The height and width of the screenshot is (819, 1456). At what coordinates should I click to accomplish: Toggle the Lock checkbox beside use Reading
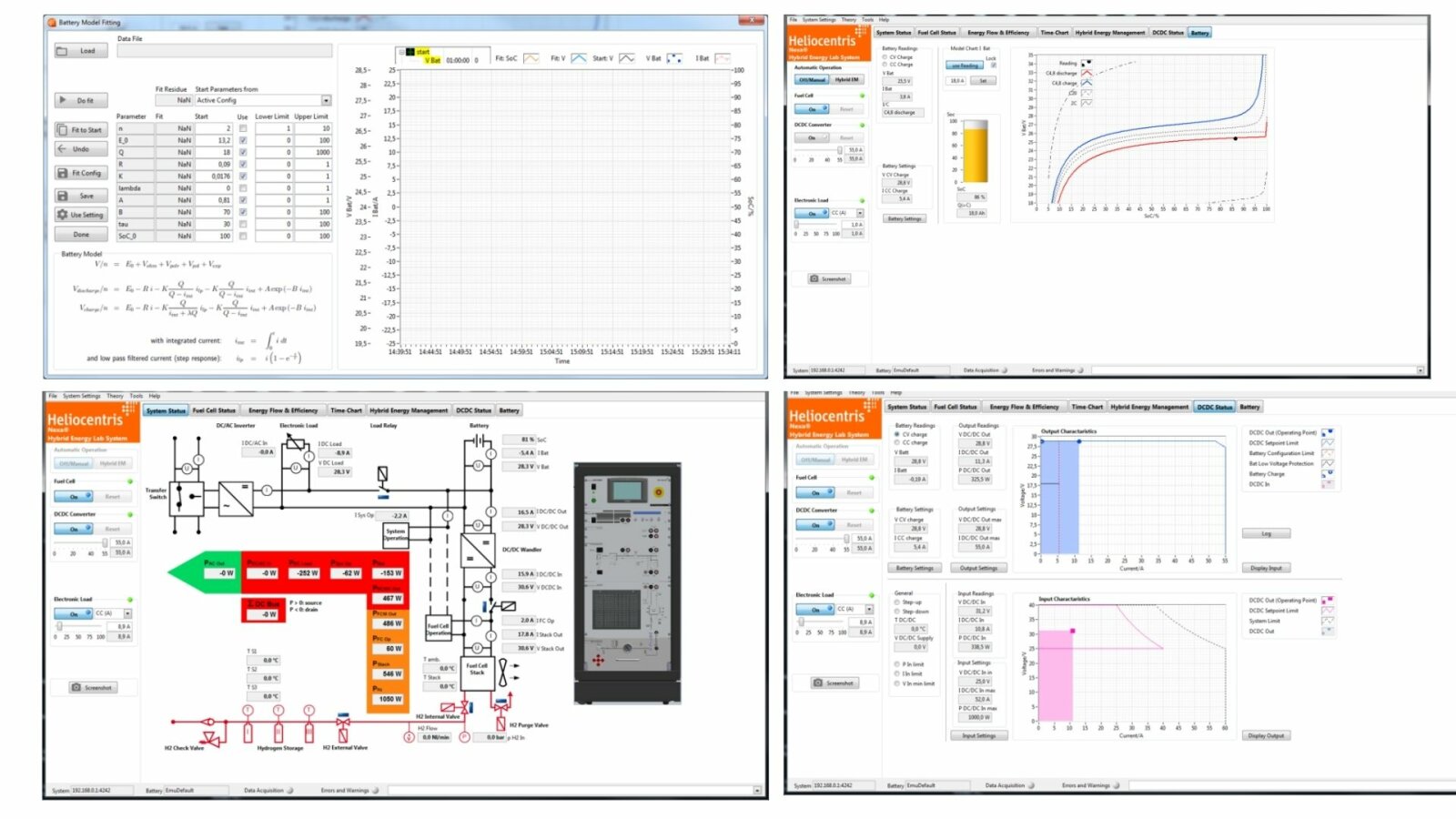tap(993, 66)
